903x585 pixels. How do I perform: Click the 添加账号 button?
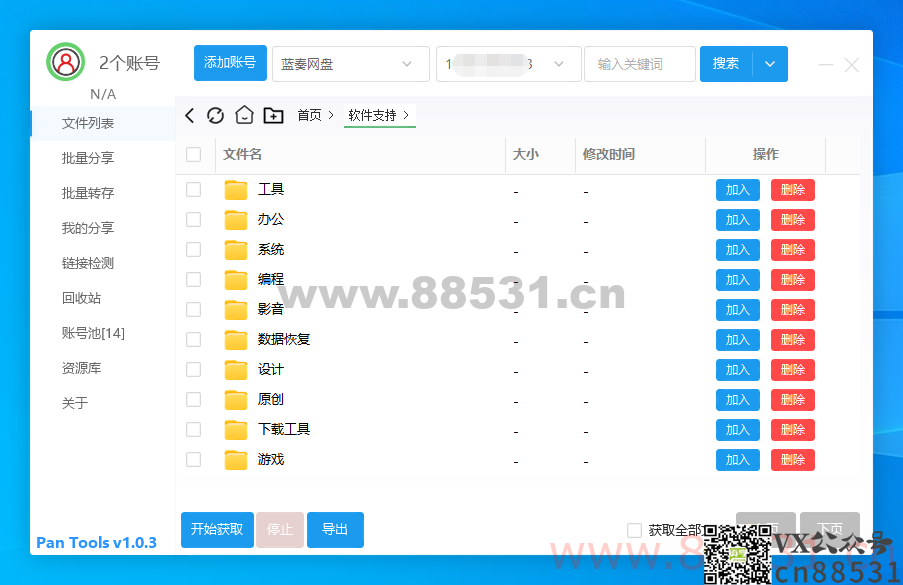coord(230,63)
